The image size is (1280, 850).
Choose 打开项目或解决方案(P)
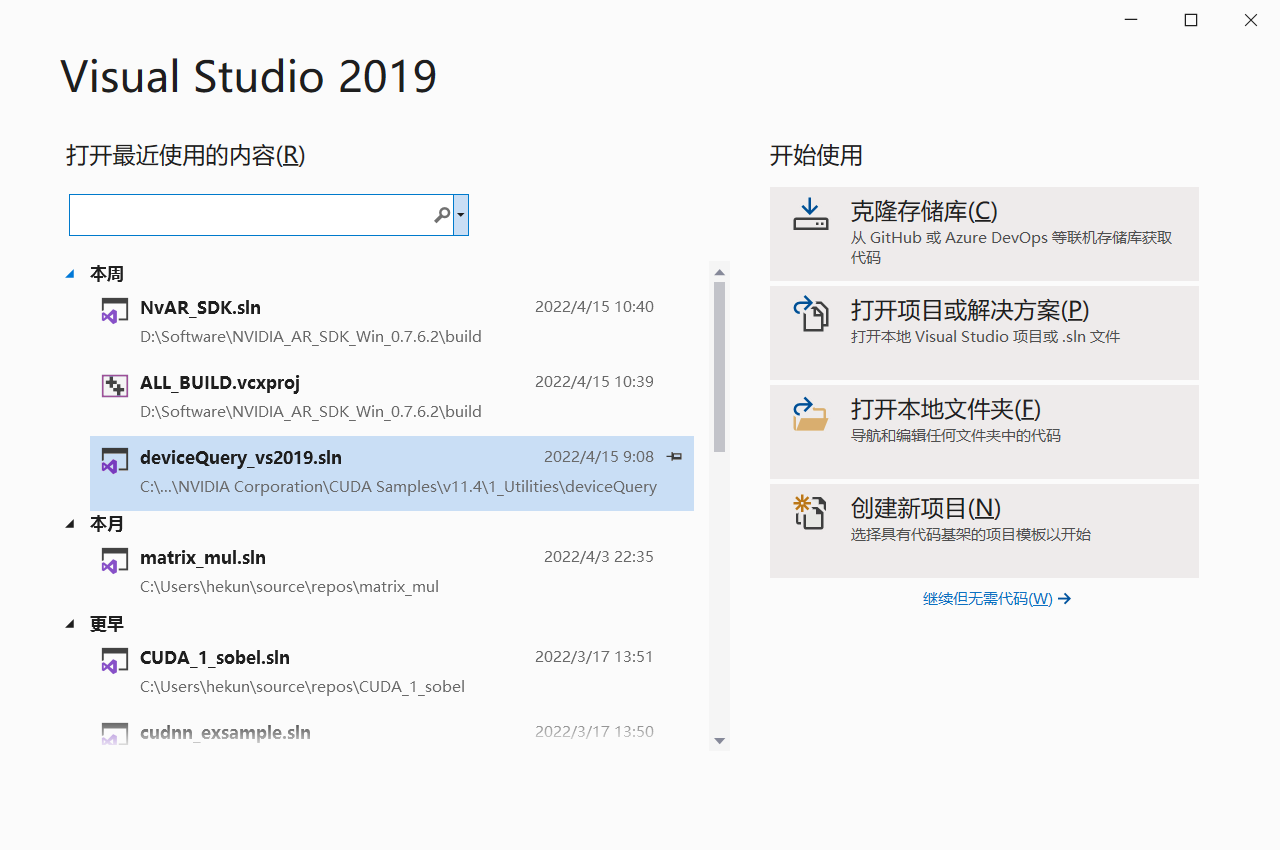(x=984, y=332)
